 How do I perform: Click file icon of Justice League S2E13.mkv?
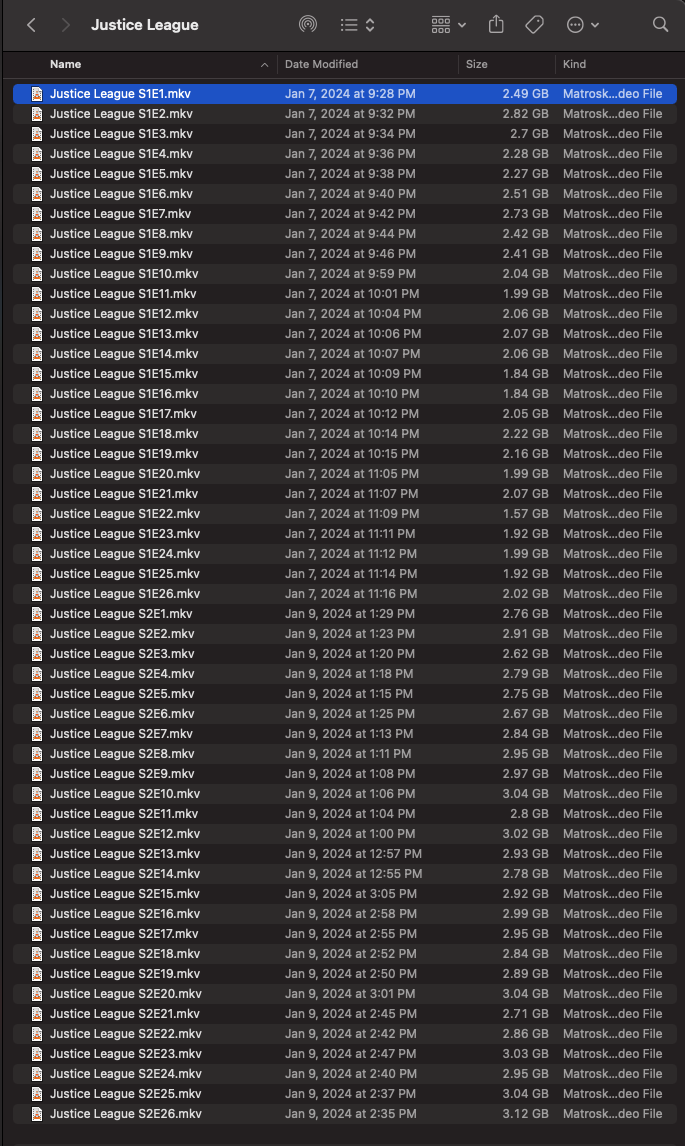point(37,854)
